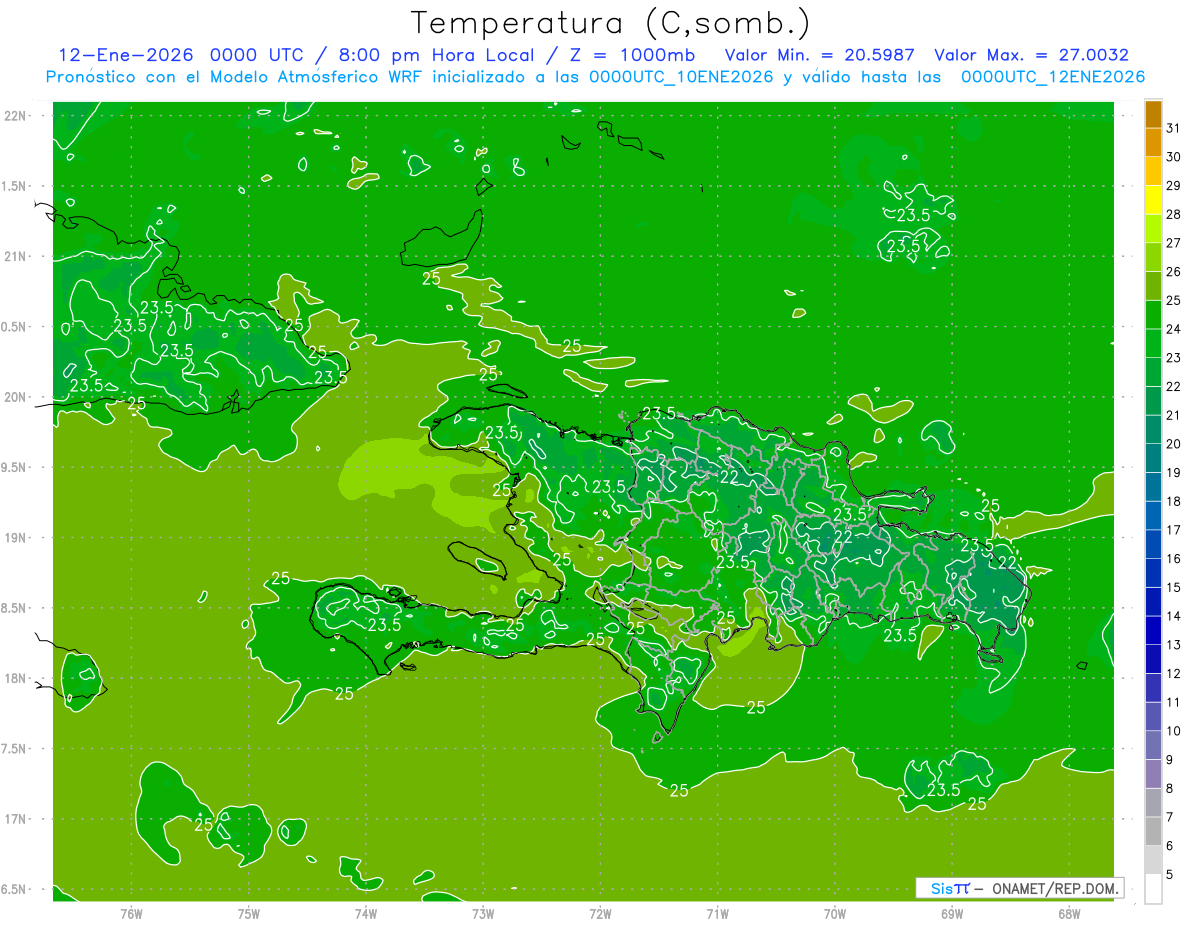Click the amber swatch between 29 and 30
This screenshot has width=1200, height=927.
pyautogui.click(x=1153, y=171)
